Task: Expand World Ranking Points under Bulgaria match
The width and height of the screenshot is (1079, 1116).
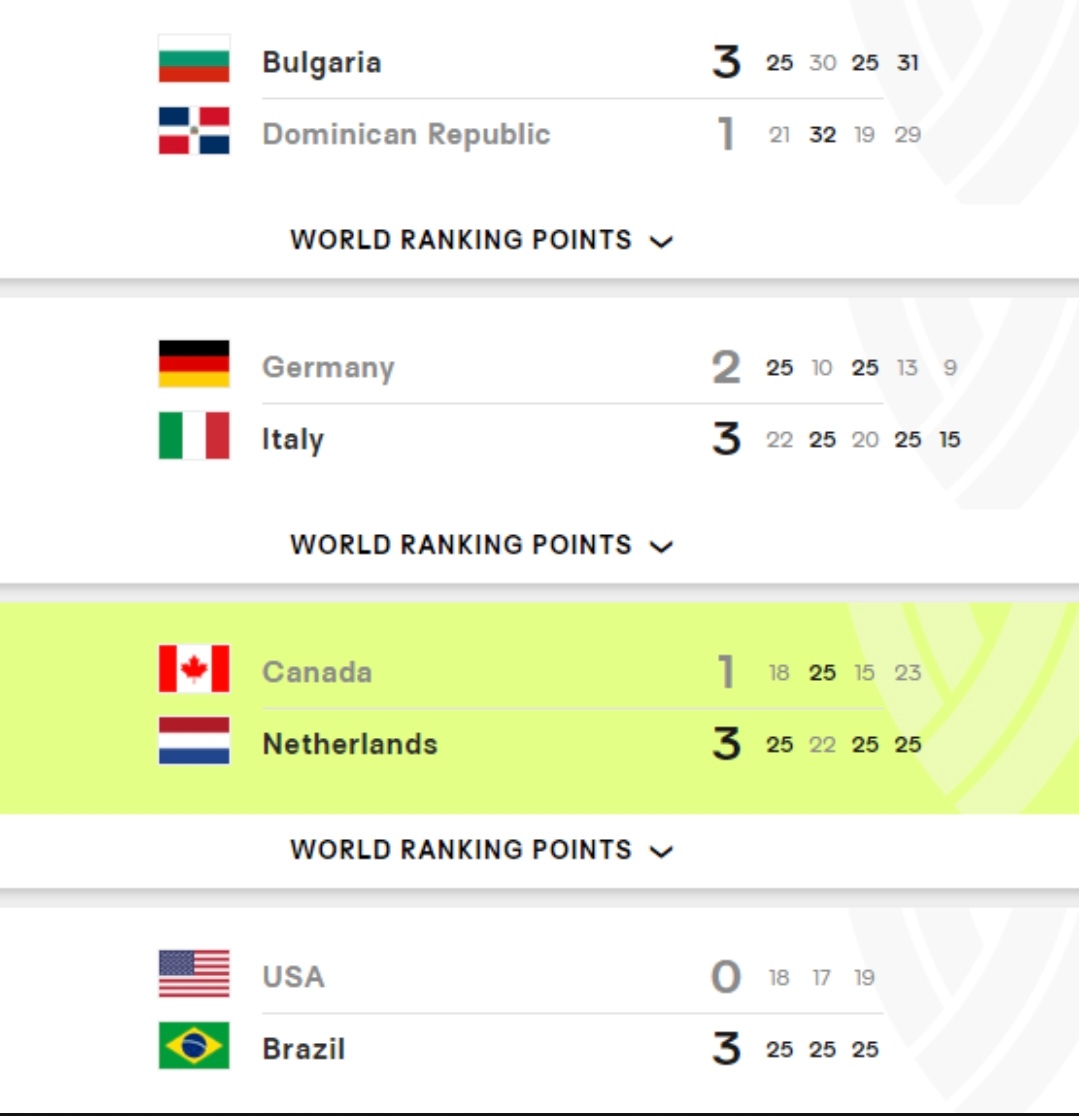Action: click(481, 240)
